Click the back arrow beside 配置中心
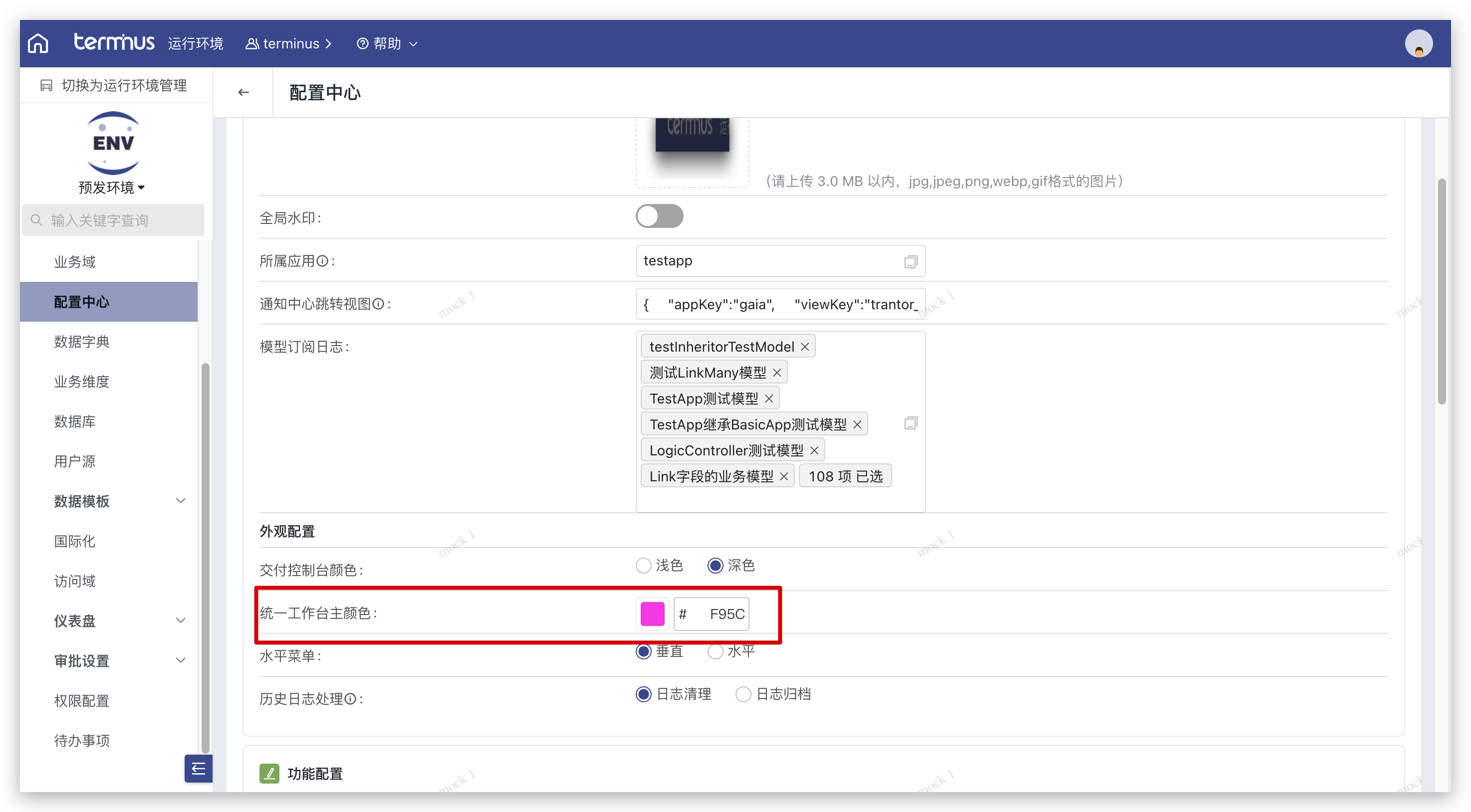Image resolution: width=1471 pixels, height=812 pixels. [244, 92]
